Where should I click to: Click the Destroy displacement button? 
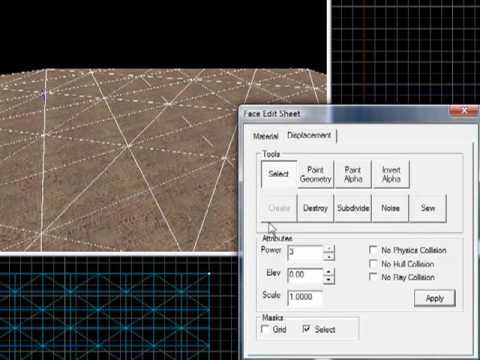[315, 208]
